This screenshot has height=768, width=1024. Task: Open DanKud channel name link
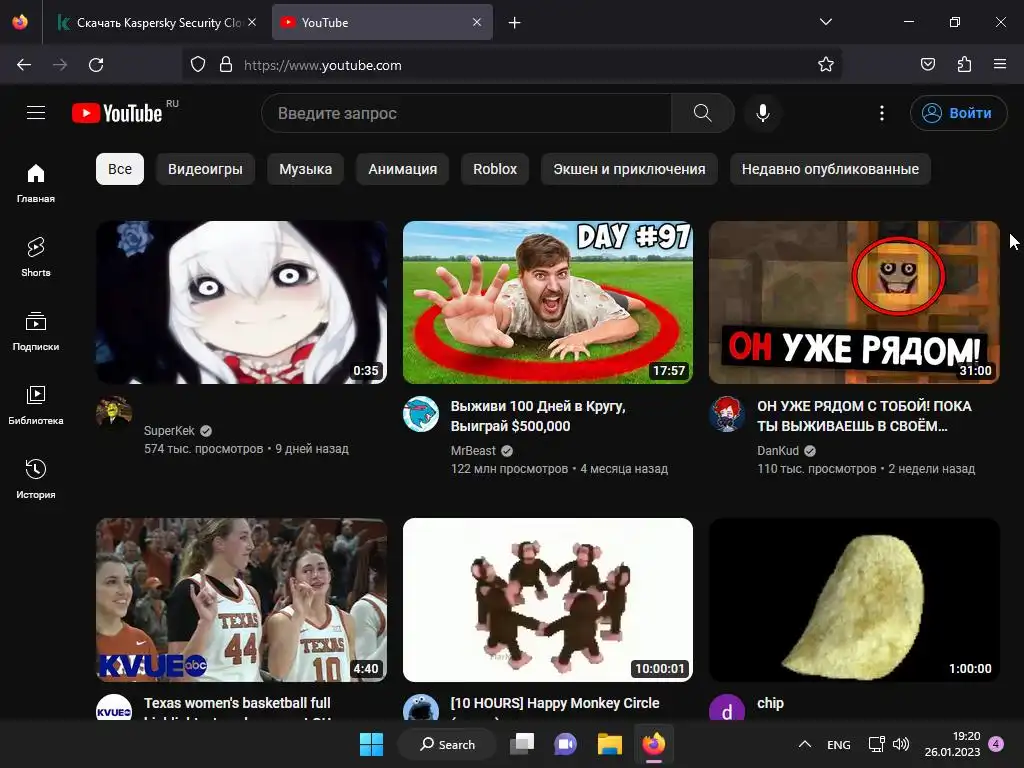[x=778, y=451]
